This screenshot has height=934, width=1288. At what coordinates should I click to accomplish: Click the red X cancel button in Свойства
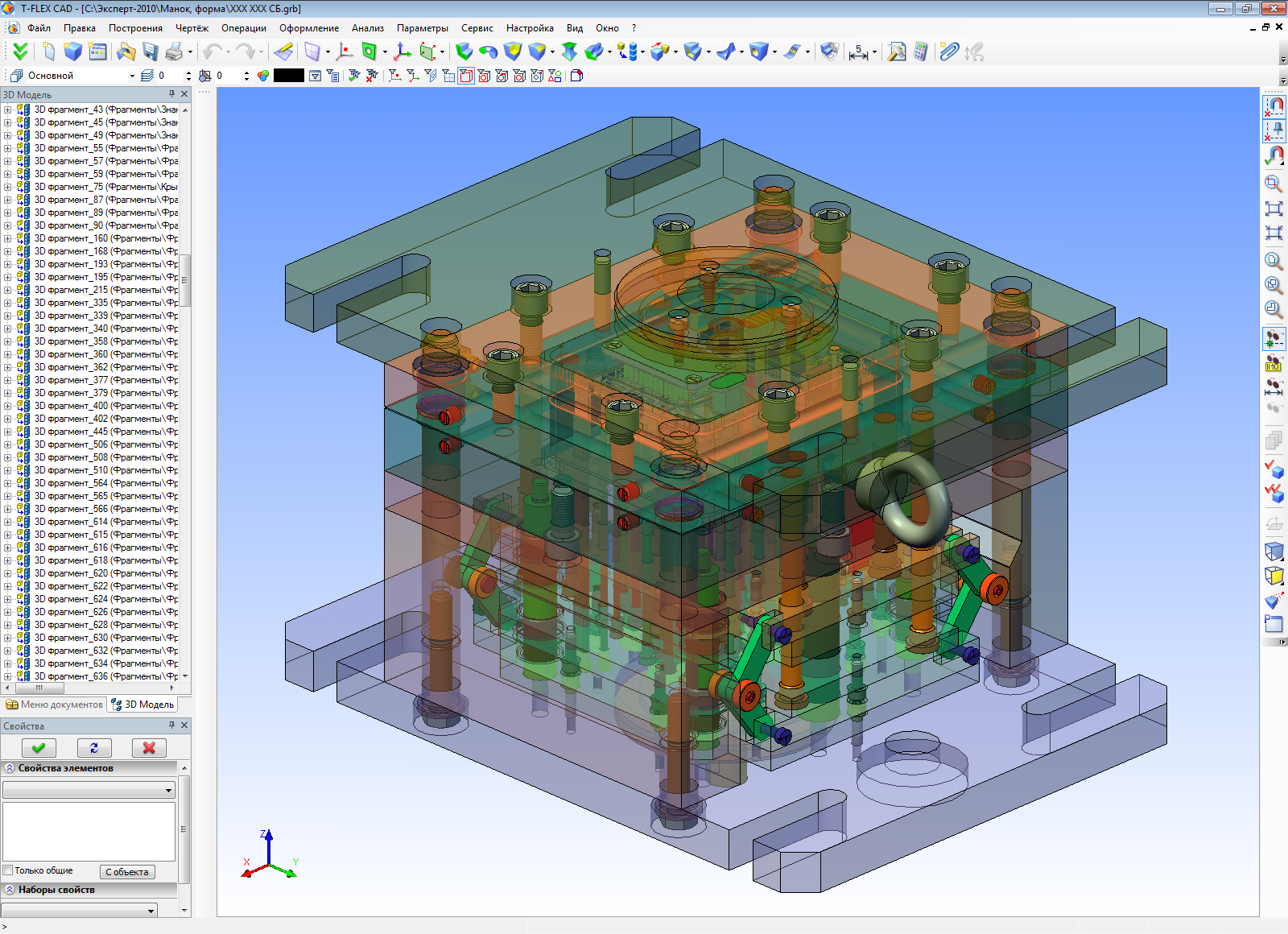click(149, 747)
